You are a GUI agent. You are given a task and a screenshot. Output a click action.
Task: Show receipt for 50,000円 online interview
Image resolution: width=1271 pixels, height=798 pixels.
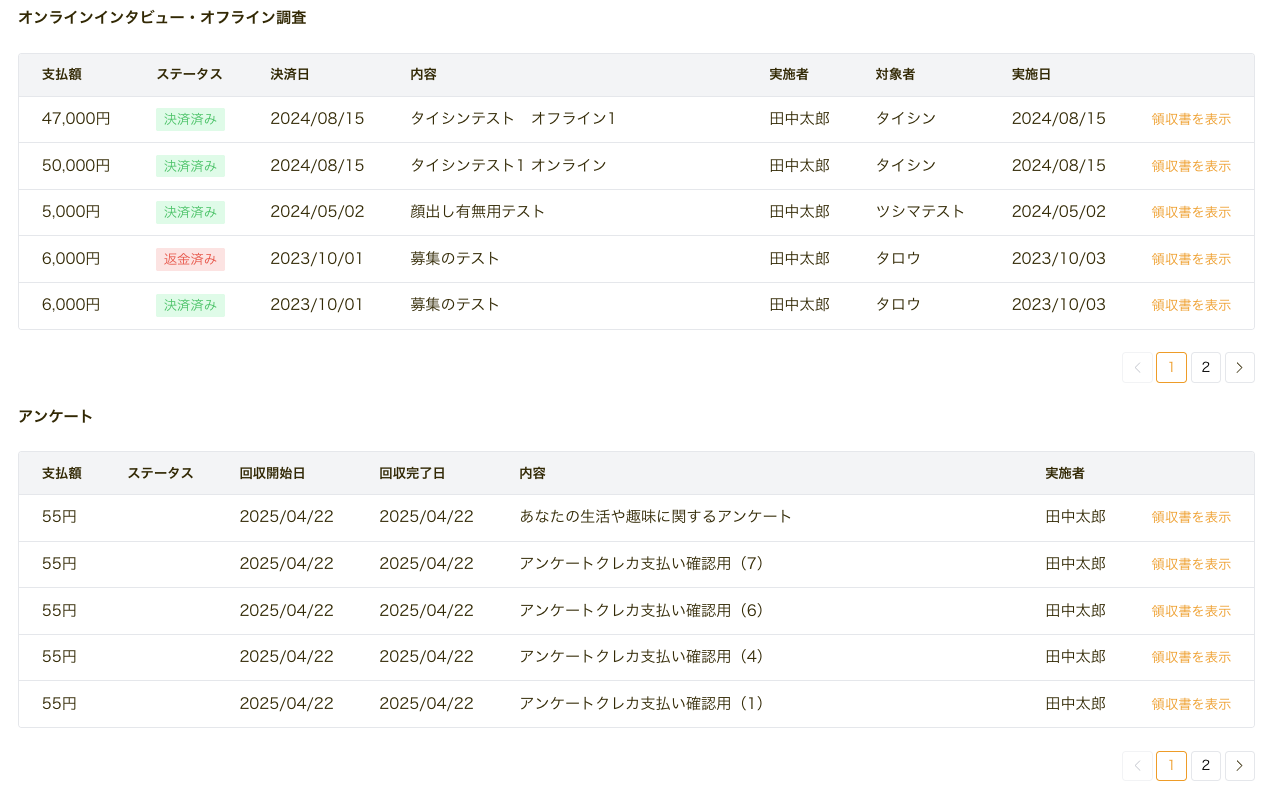click(x=1190, y=166)
